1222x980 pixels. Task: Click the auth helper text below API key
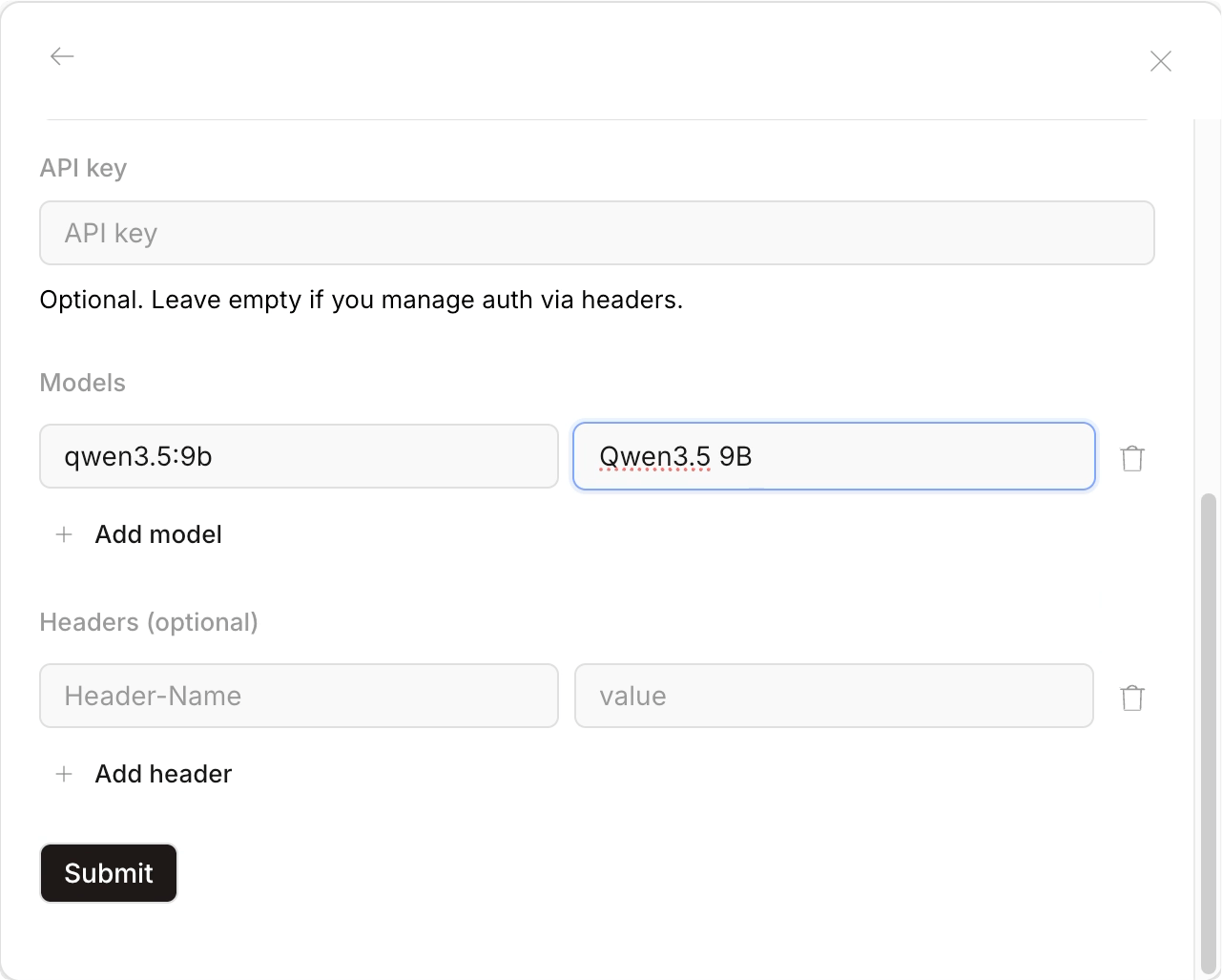click(361, 300)
